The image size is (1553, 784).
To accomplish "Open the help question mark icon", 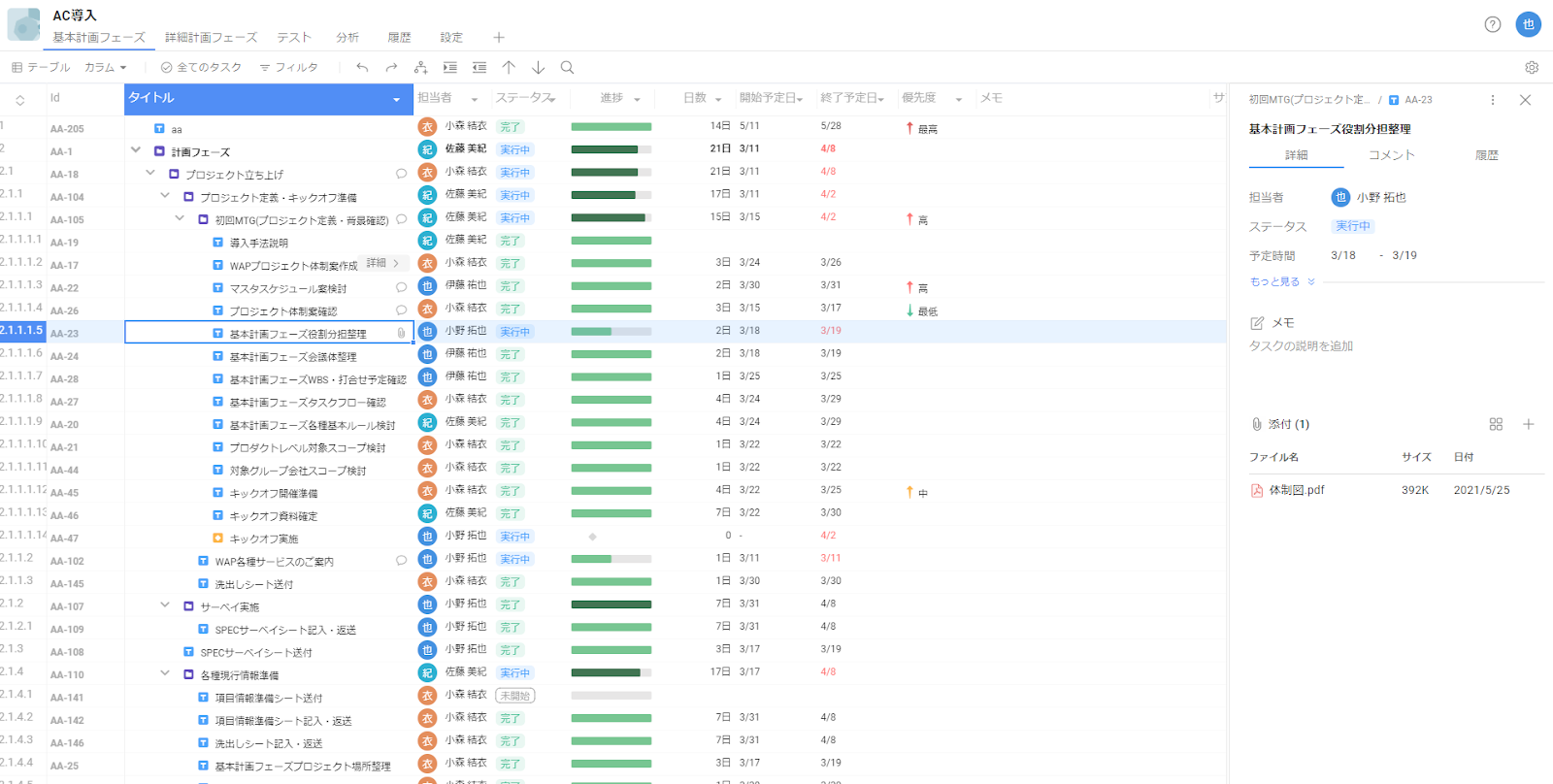I will pyautogui.click(x=1493, y=25).
